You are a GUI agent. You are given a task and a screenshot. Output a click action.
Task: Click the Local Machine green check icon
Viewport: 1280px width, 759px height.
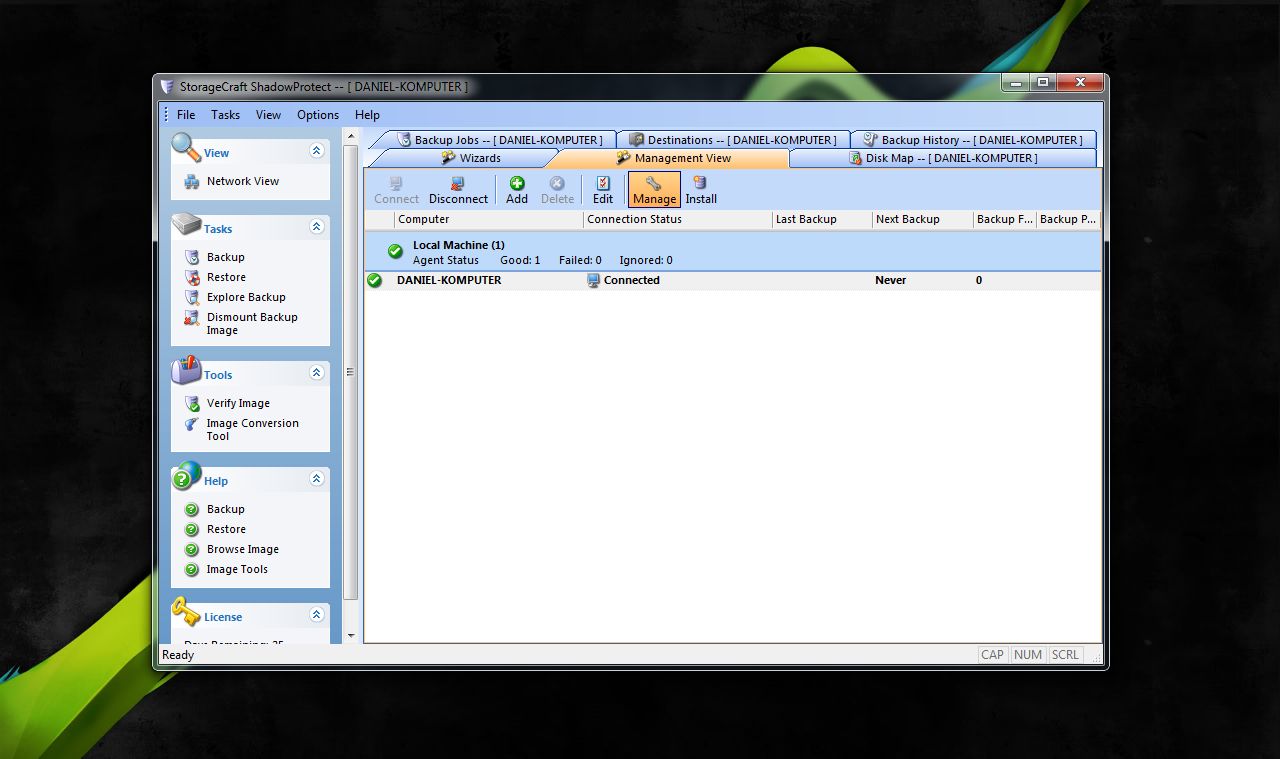coord(396,252)
